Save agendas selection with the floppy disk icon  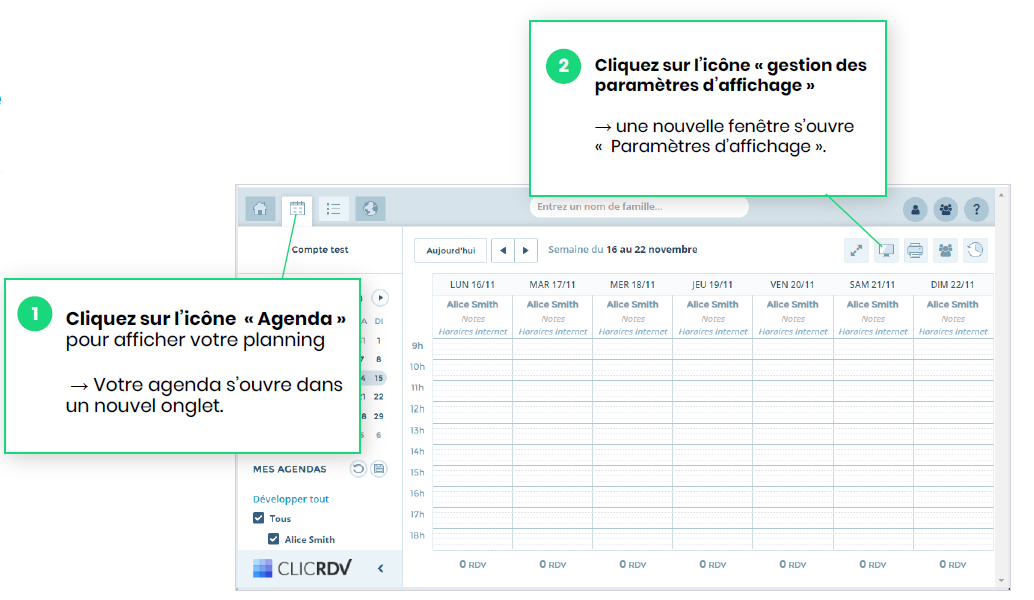click(379, 469)
